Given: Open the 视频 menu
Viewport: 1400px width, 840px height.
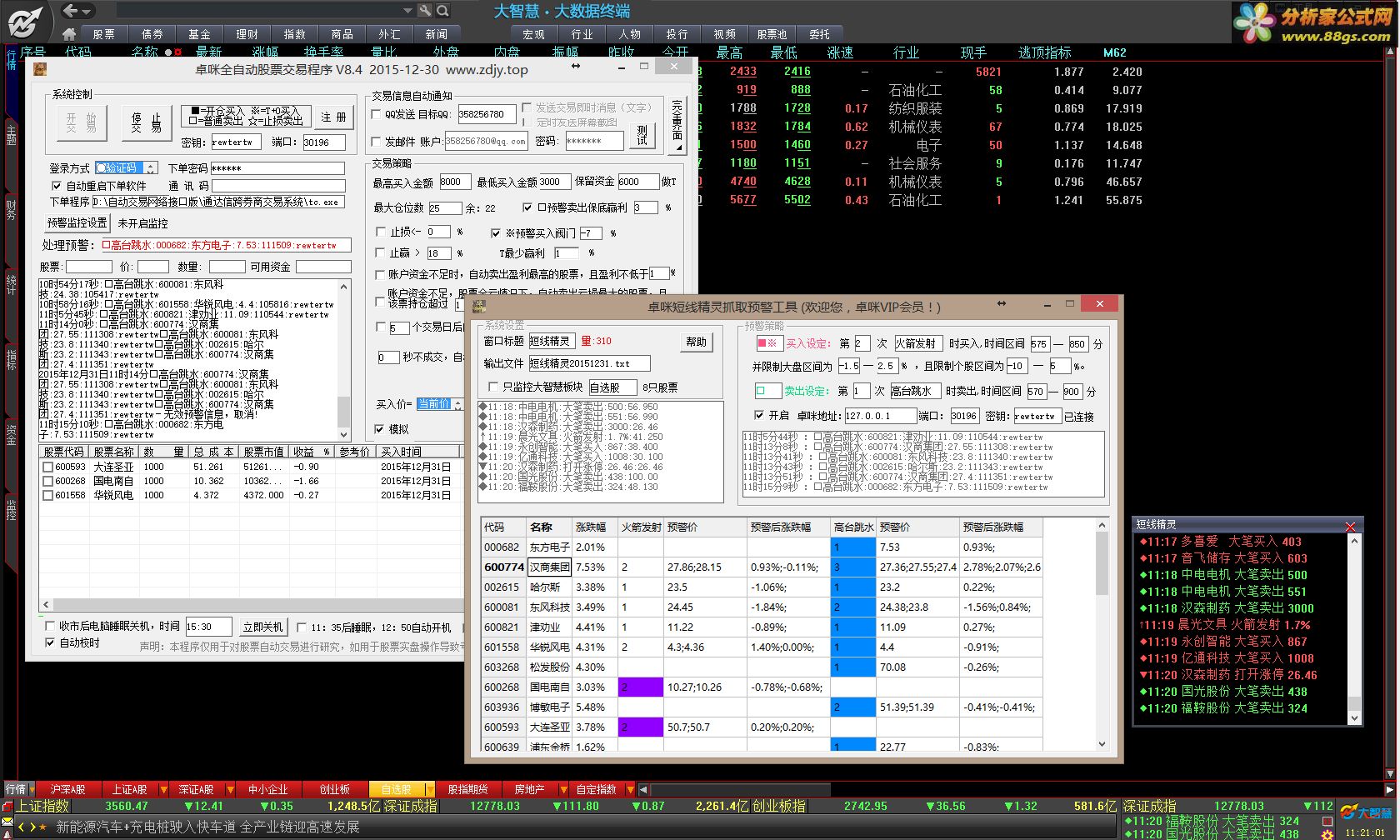Looking at the screenshot, I should [725, 34].
